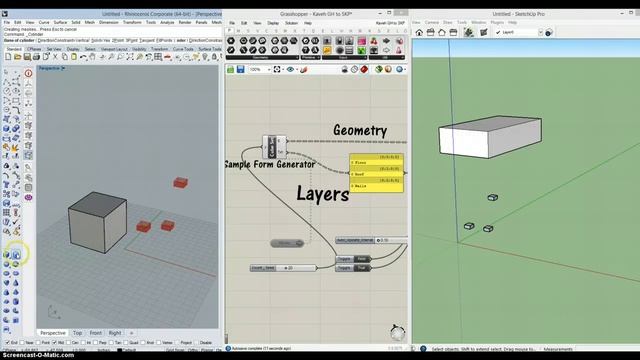
Task: Open the Camera menu in SketchUp
Action: [x=431, y=22]
